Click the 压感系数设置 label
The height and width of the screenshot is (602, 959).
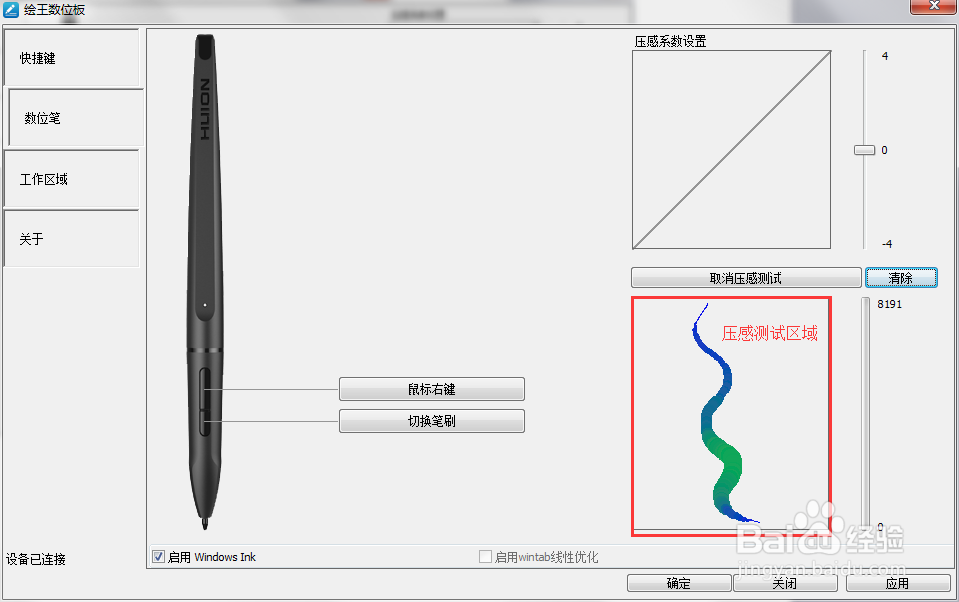[x=670, y=42]
